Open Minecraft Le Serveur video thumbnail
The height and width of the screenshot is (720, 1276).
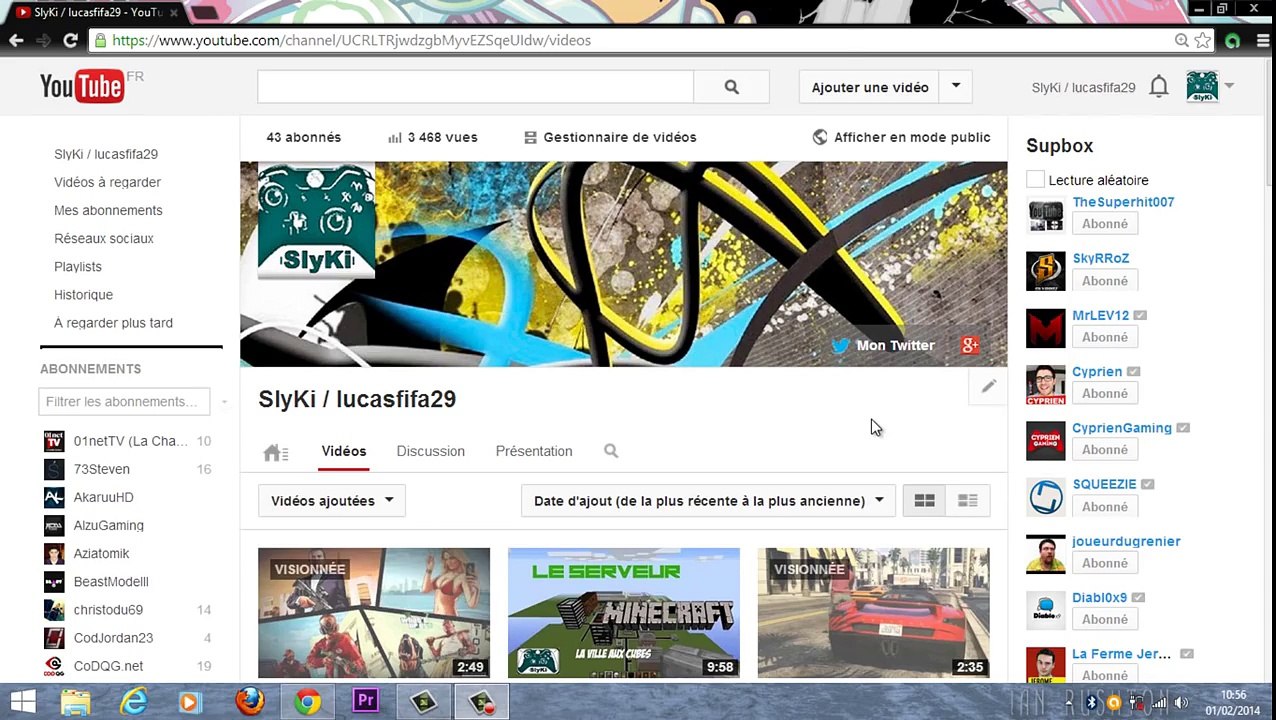click(x=624, y=613)
